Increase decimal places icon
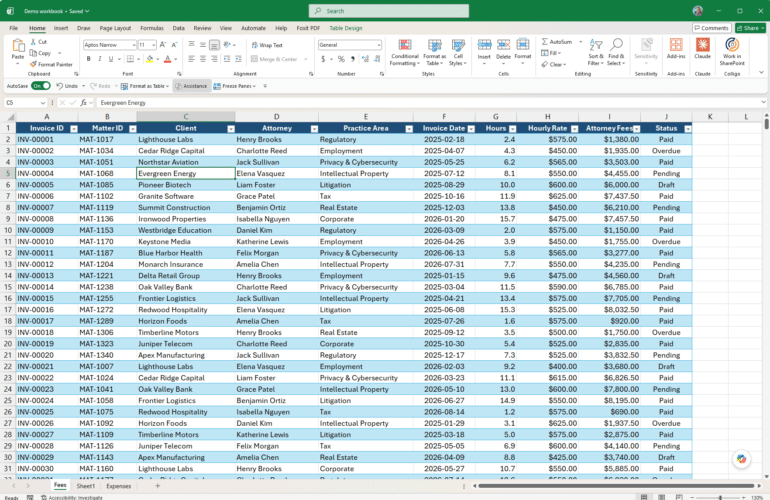 (x=365, y=59)
